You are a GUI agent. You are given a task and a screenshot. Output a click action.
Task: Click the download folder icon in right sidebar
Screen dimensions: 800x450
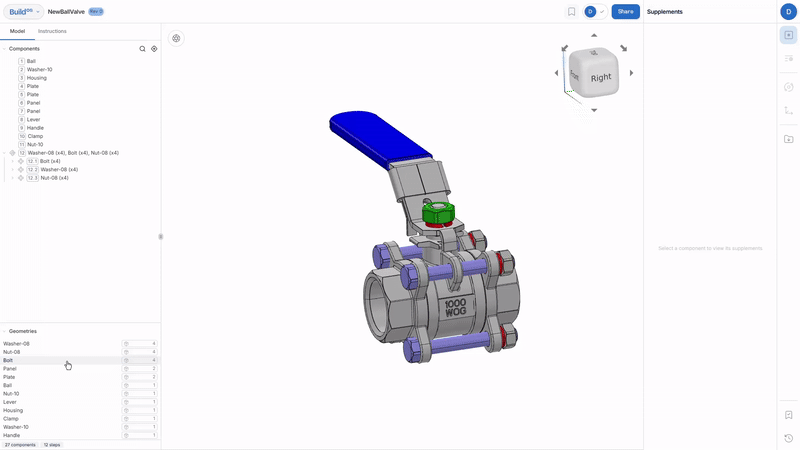(789, 139)
